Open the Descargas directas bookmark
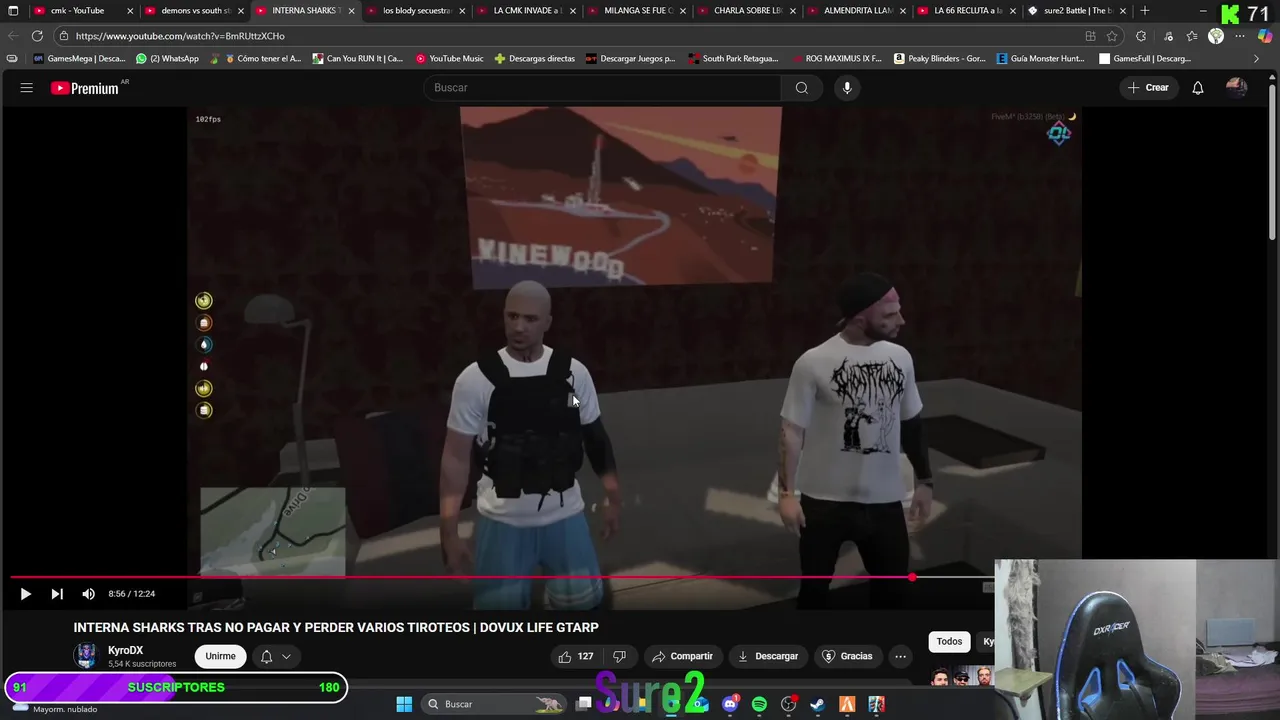 (535, 59)
